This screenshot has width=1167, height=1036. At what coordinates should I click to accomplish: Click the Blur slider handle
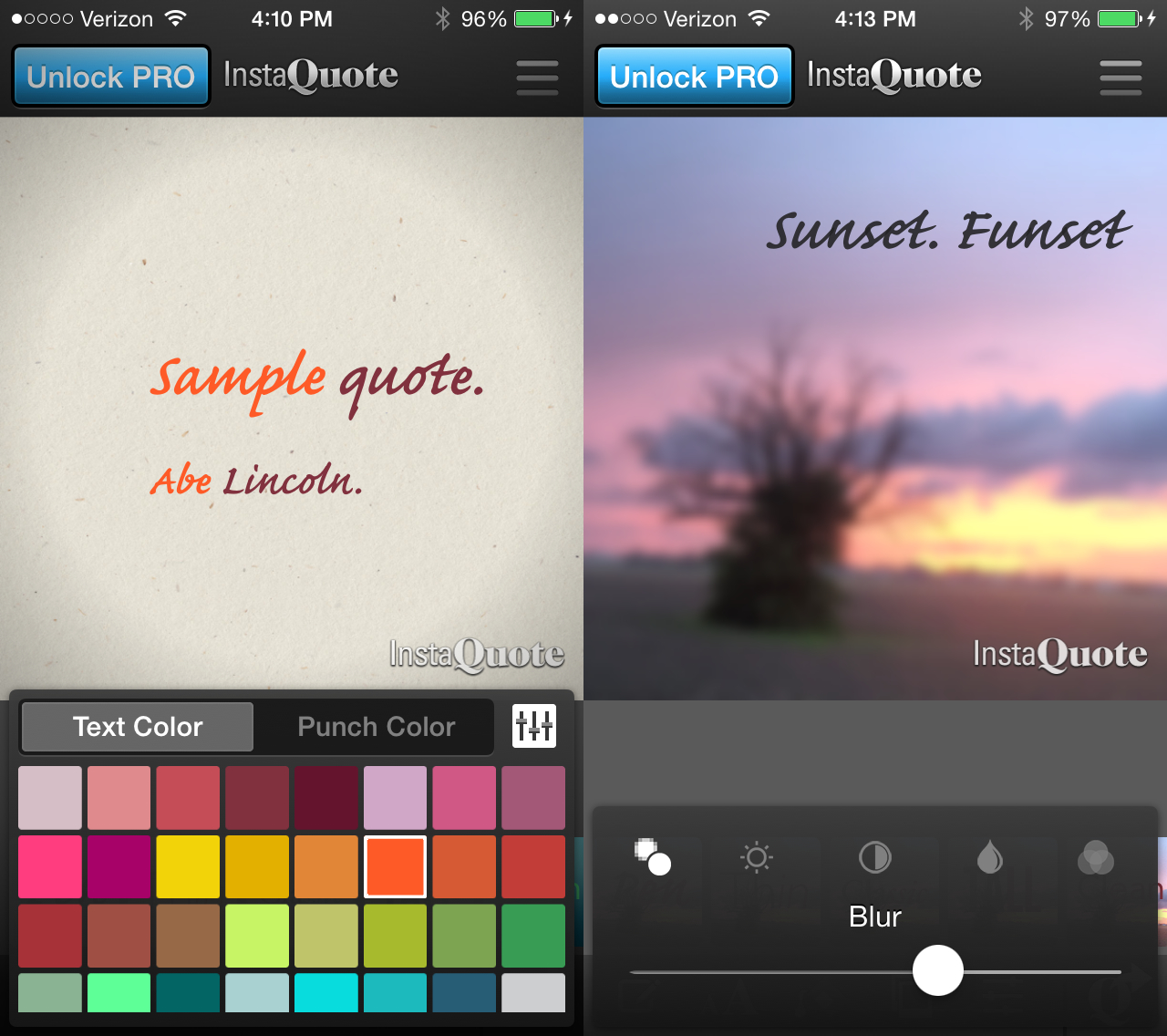pos(938,970)
